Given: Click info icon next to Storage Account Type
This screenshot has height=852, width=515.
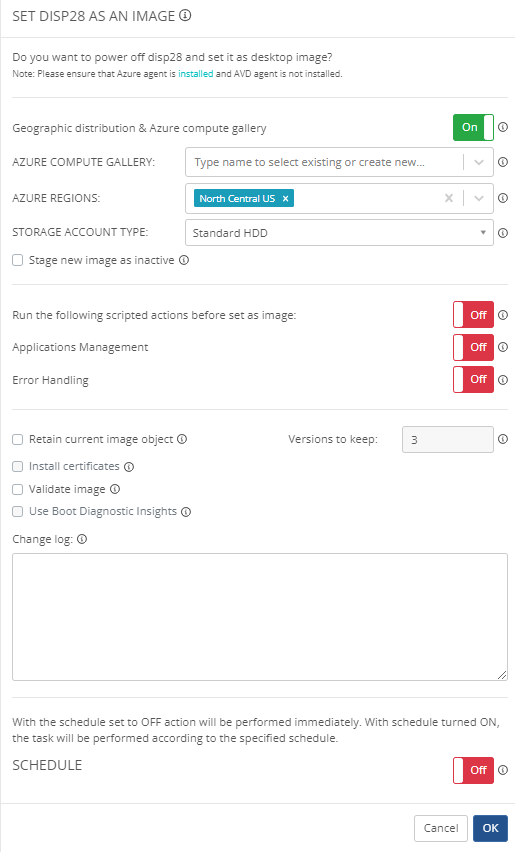Looking at the screenshot, I should (503, 233).
